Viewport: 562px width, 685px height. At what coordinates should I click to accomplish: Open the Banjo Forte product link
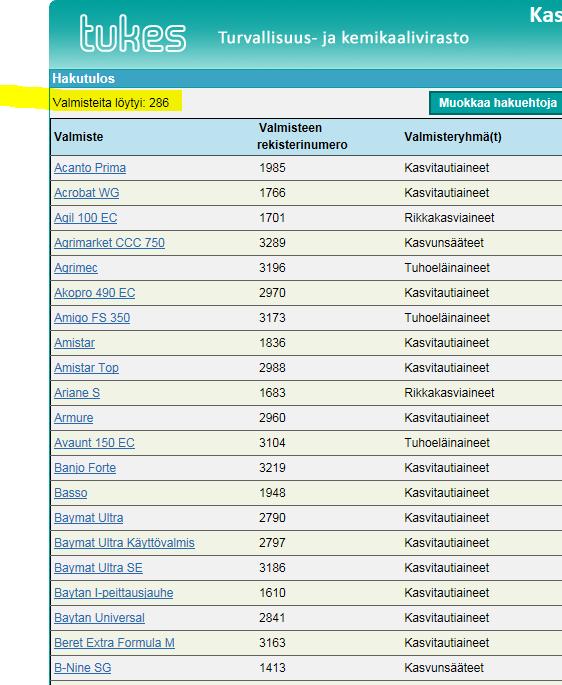pos(85,467)
